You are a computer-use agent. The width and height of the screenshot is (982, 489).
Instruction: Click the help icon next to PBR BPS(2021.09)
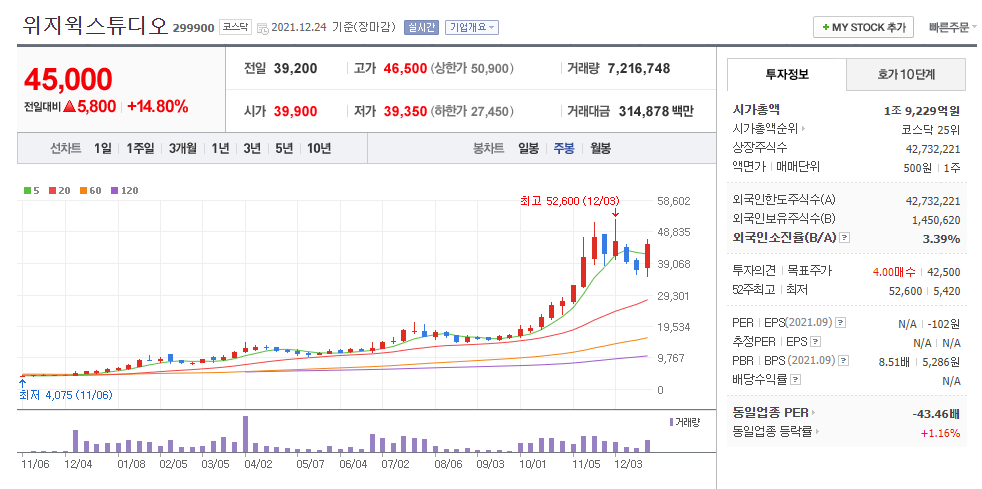click(844, 361)
